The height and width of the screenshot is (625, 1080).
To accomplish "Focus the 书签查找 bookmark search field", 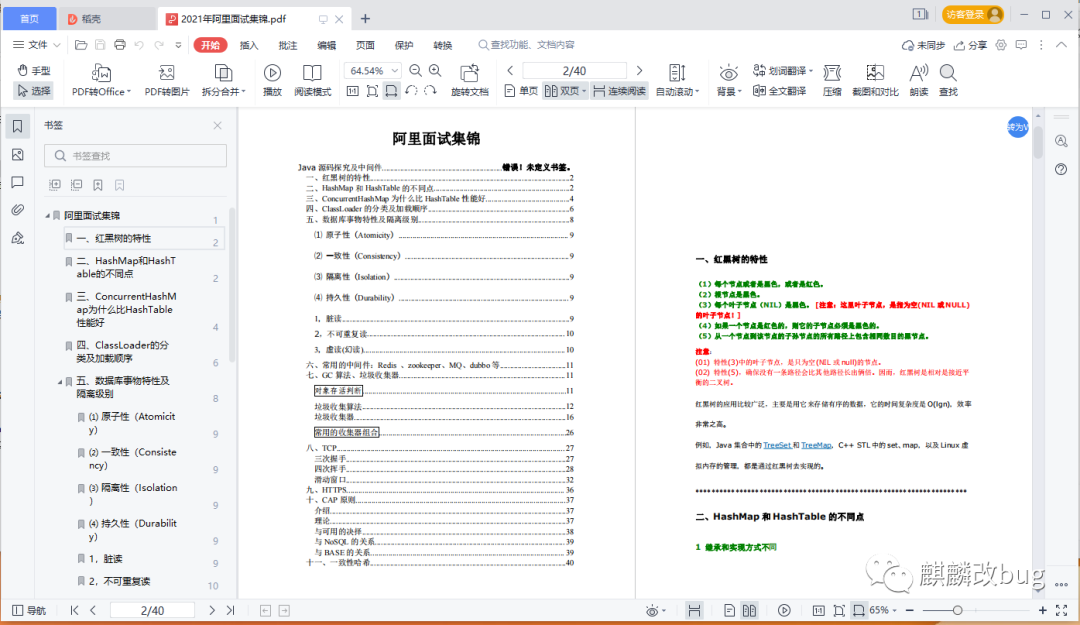I will pos(136,156).
